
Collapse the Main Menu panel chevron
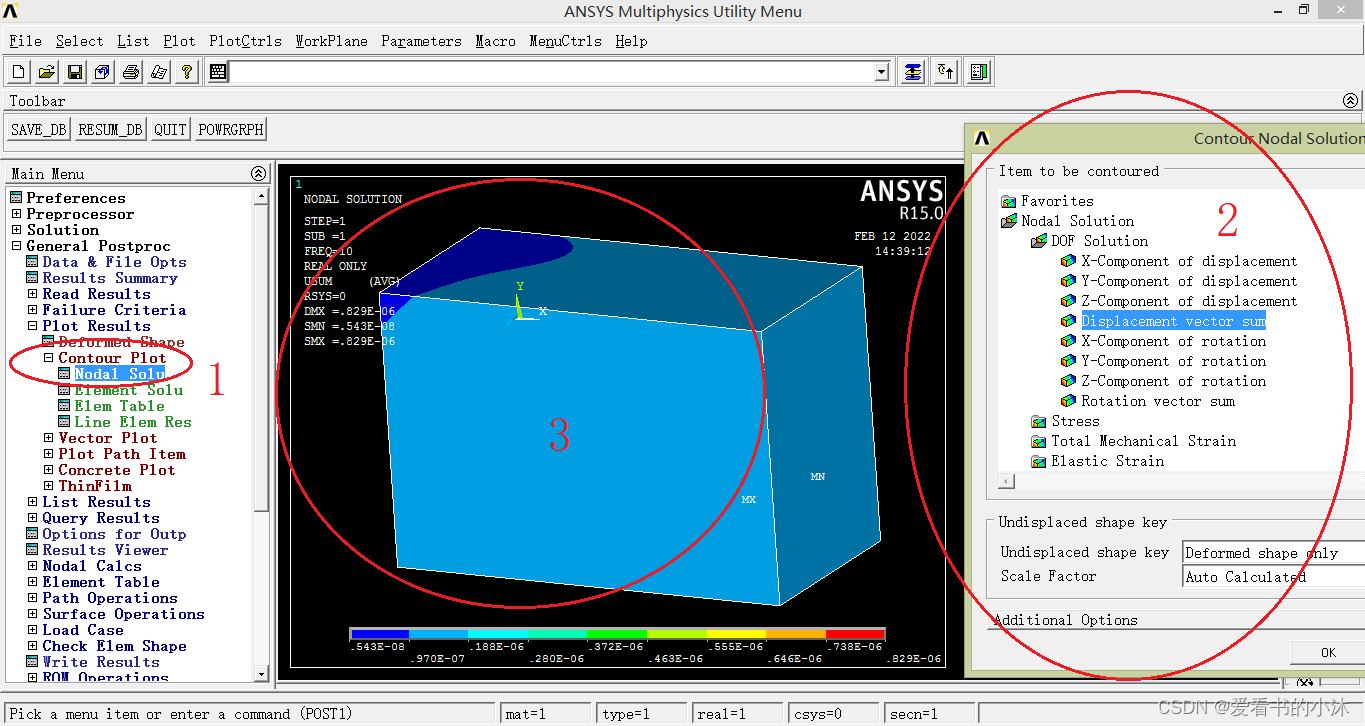[x=259, y=174]
